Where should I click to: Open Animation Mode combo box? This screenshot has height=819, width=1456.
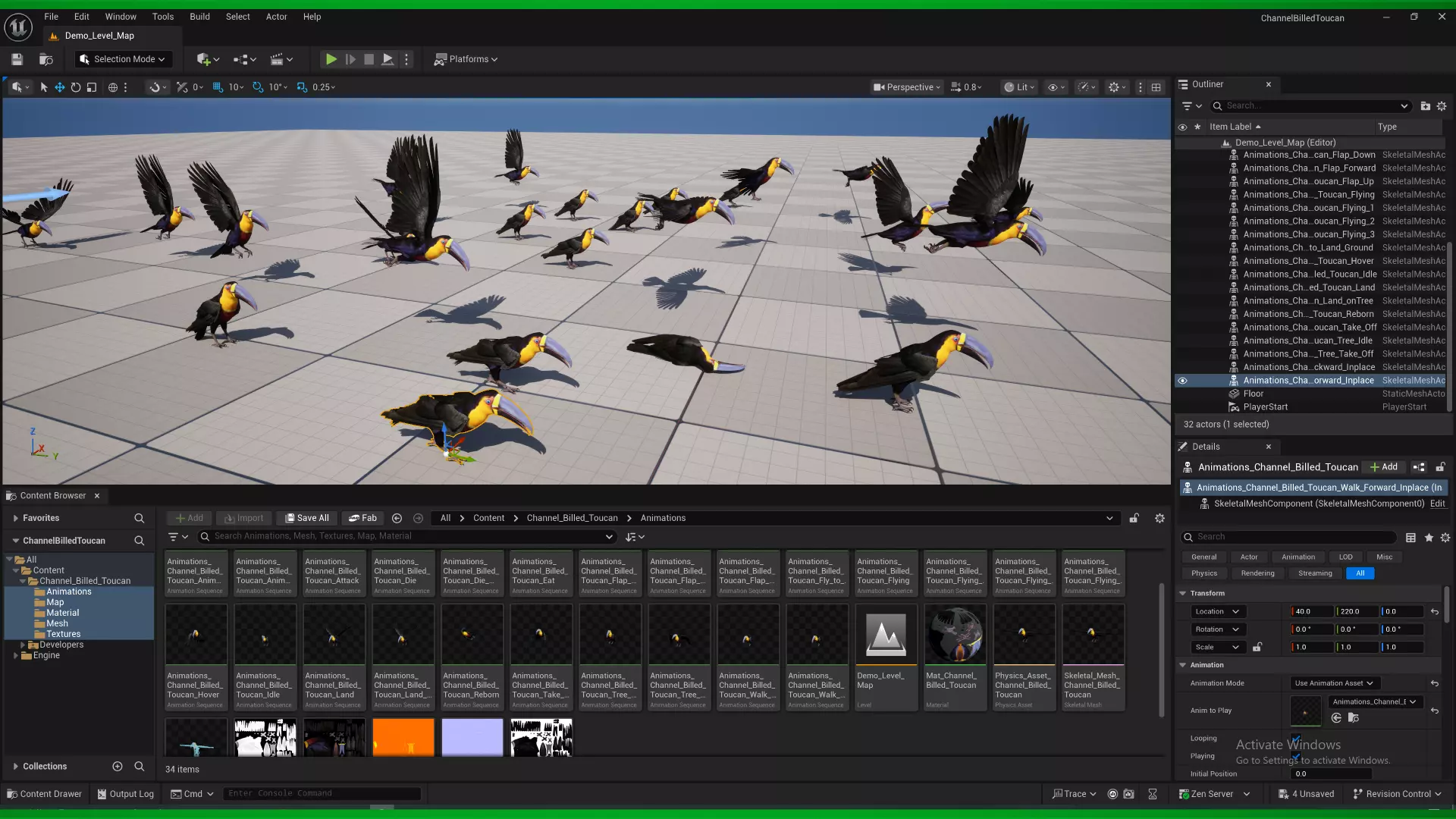1334,683
